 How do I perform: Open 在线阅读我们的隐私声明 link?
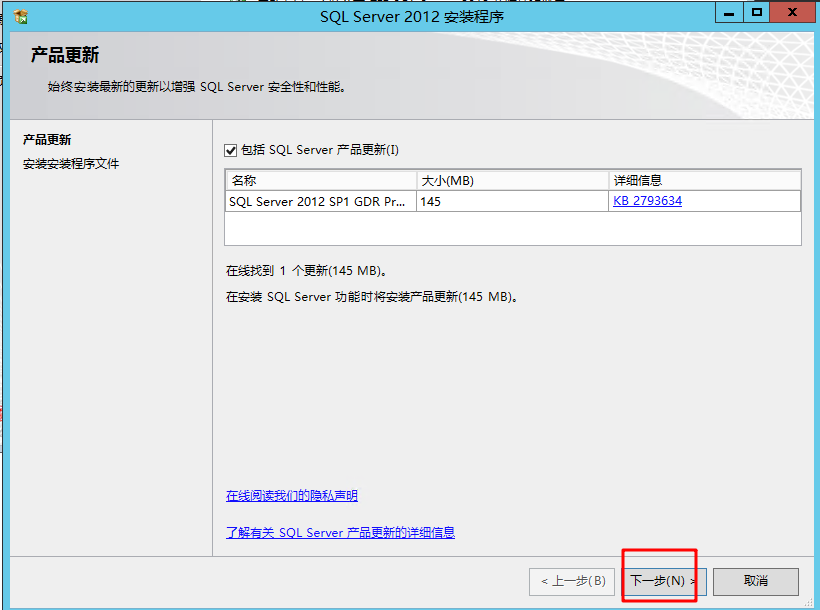(x=292, y=495)
